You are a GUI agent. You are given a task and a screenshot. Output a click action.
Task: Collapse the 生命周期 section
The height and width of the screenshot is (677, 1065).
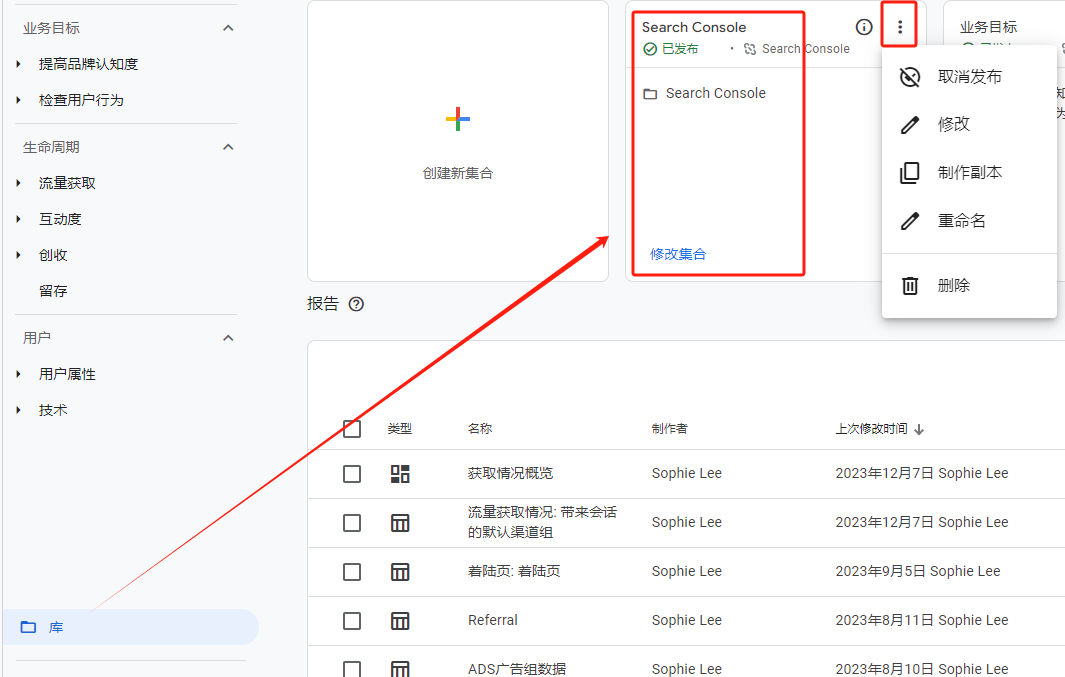point(228,147)
